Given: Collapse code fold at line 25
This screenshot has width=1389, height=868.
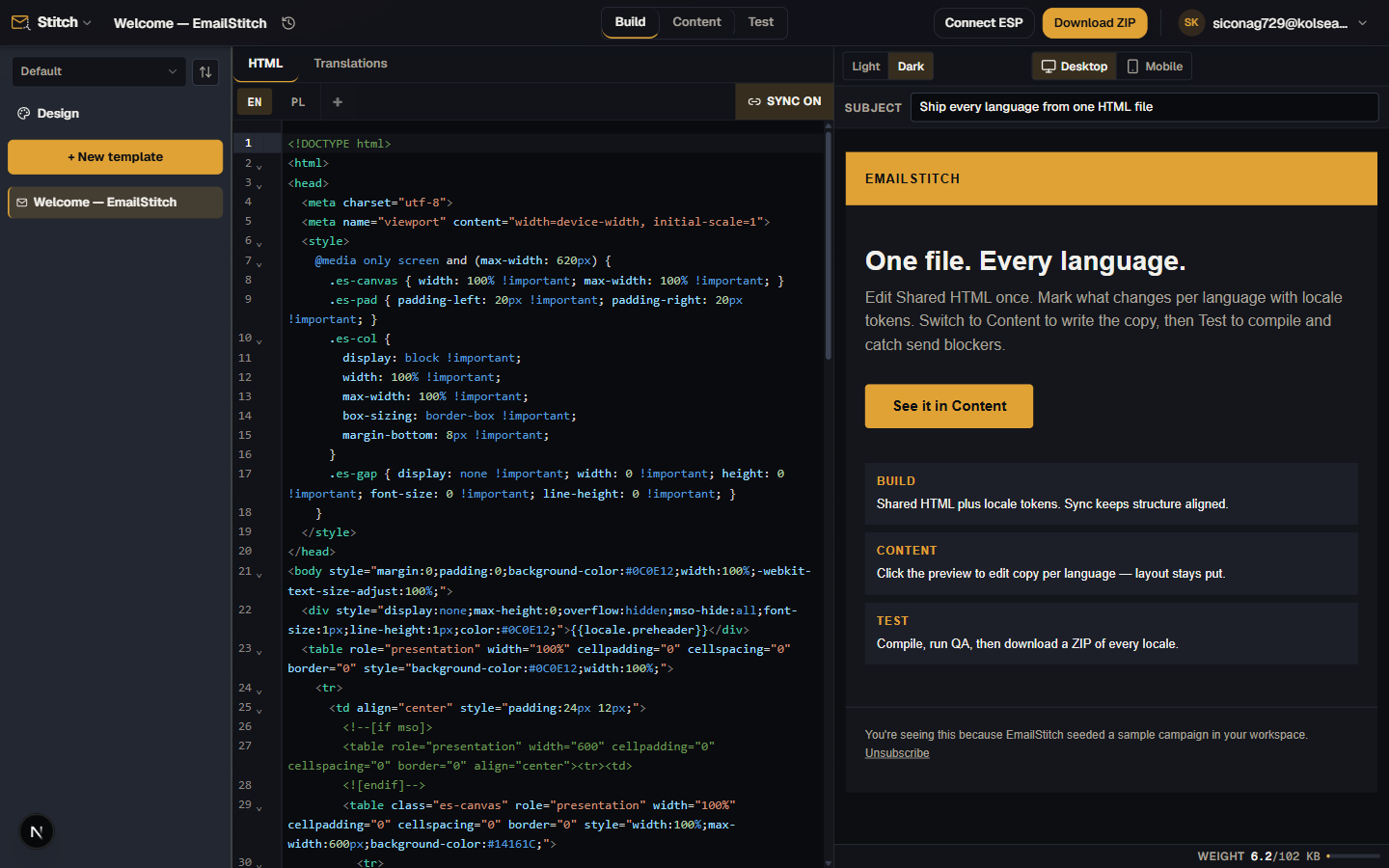Looking at the screenshot, I should (259, 711).
